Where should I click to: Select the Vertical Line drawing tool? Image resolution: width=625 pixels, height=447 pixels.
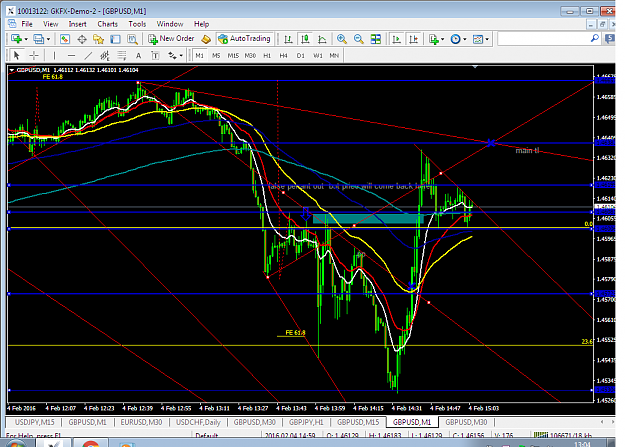pyautogui.click(x=55, y=55)
